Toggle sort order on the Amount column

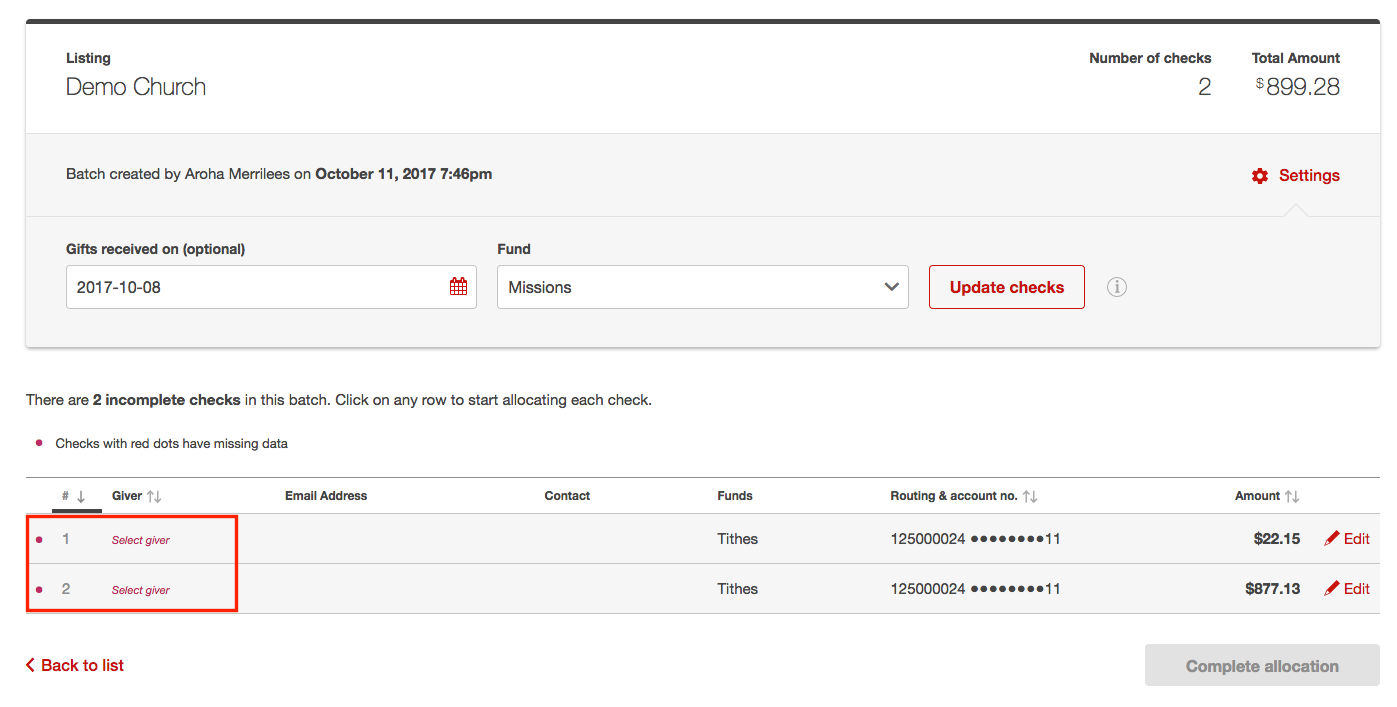pos(1291,495)
